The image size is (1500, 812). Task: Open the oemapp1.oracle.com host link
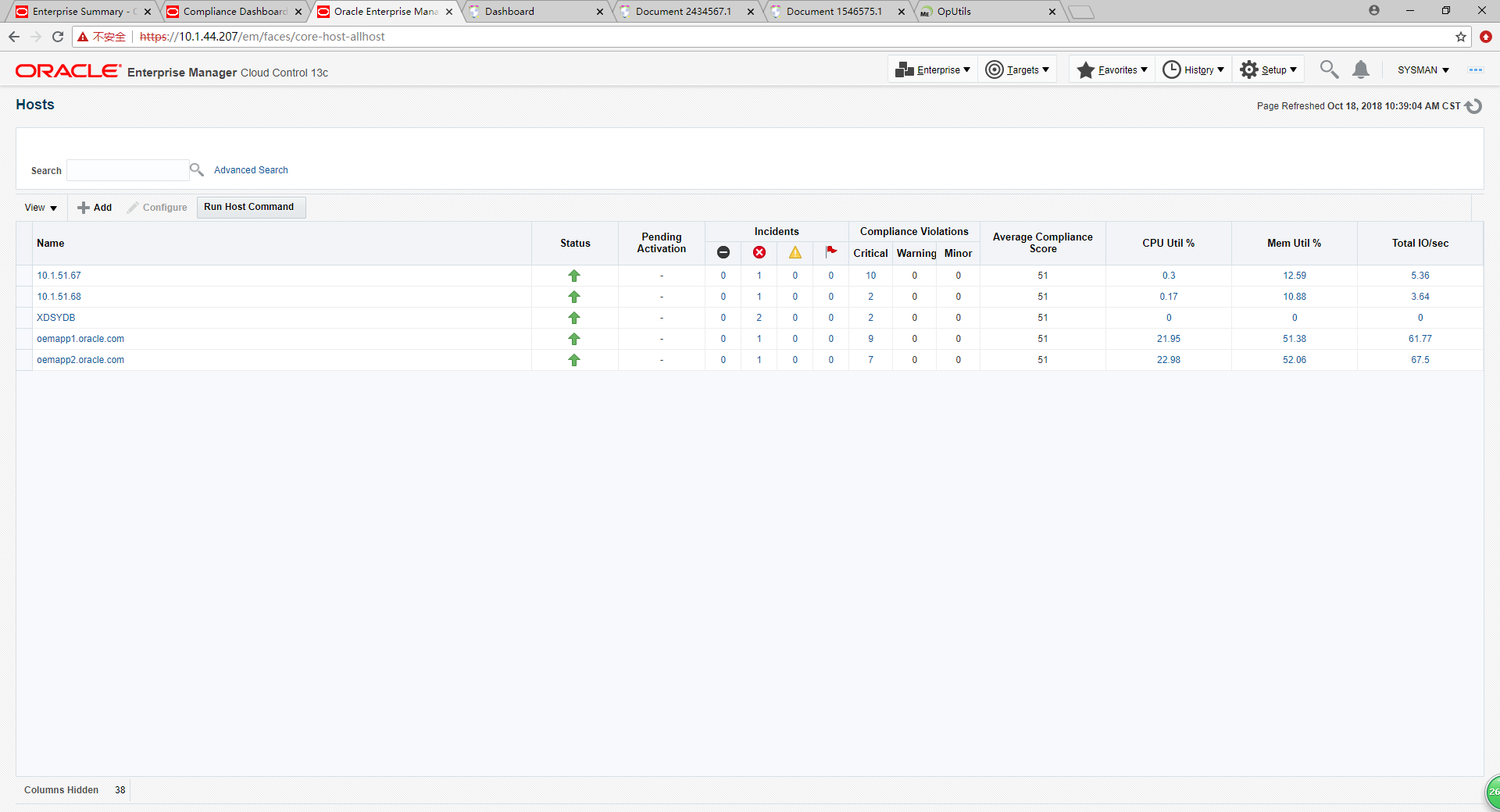tap(80, 339)
